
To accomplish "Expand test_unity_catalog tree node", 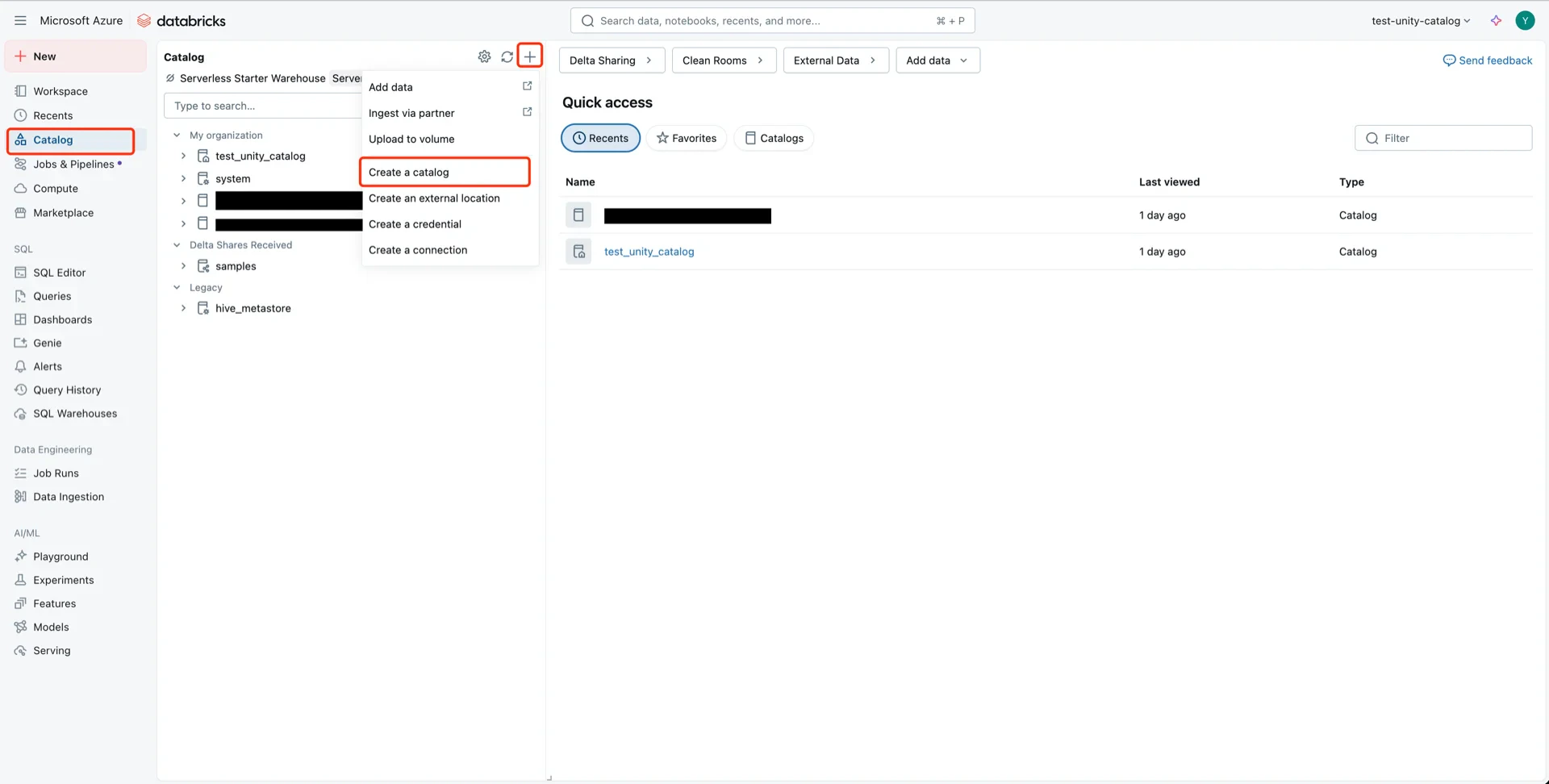I will [183, 156].
